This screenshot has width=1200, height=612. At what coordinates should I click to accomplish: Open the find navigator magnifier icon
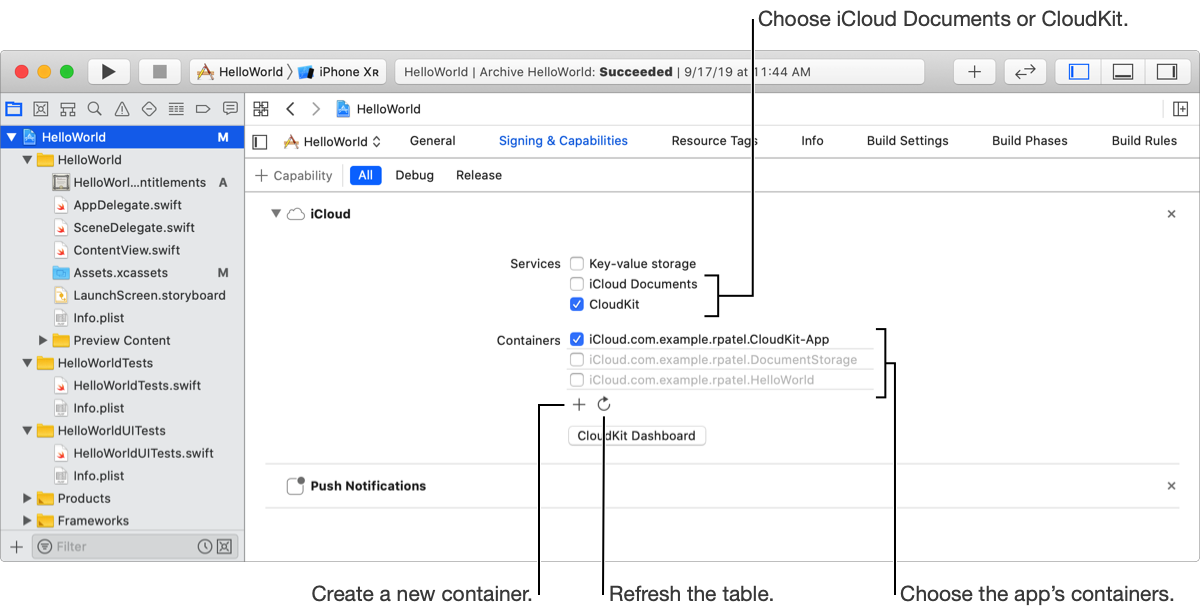point(94,109)
